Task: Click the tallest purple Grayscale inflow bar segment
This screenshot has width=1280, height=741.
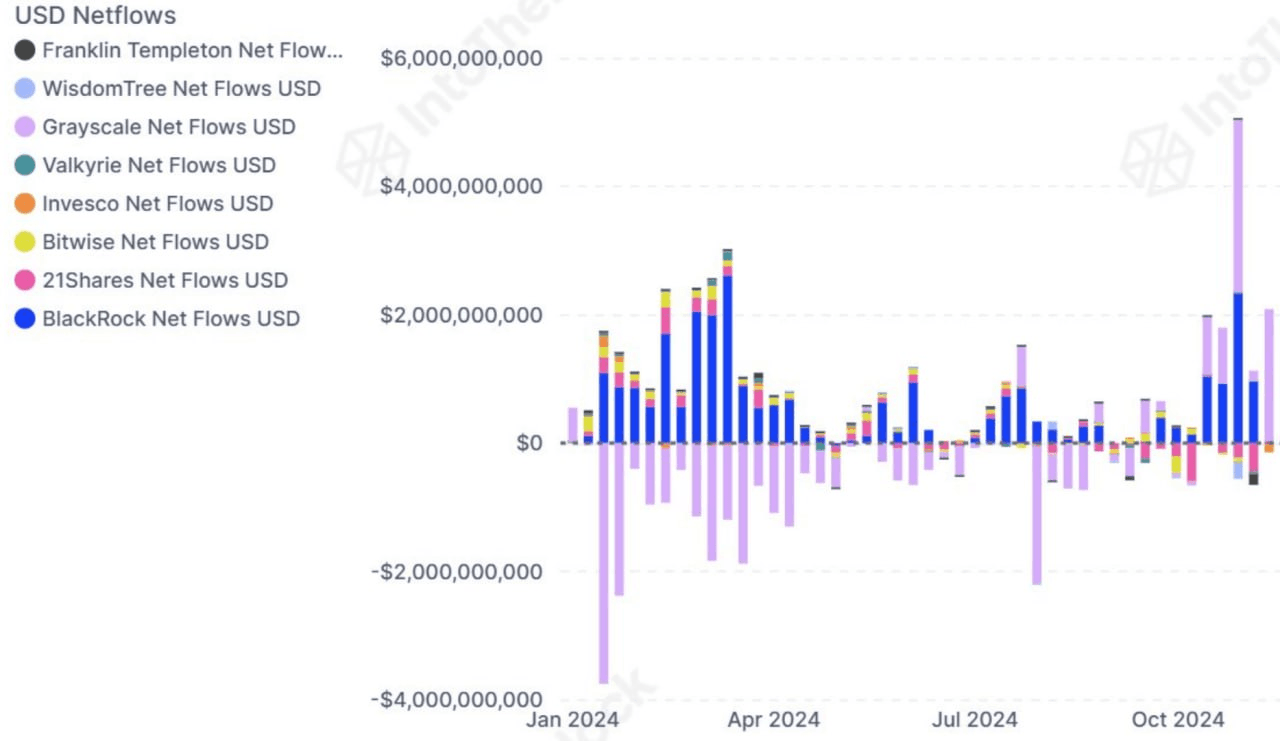Action: [1238, 205]
